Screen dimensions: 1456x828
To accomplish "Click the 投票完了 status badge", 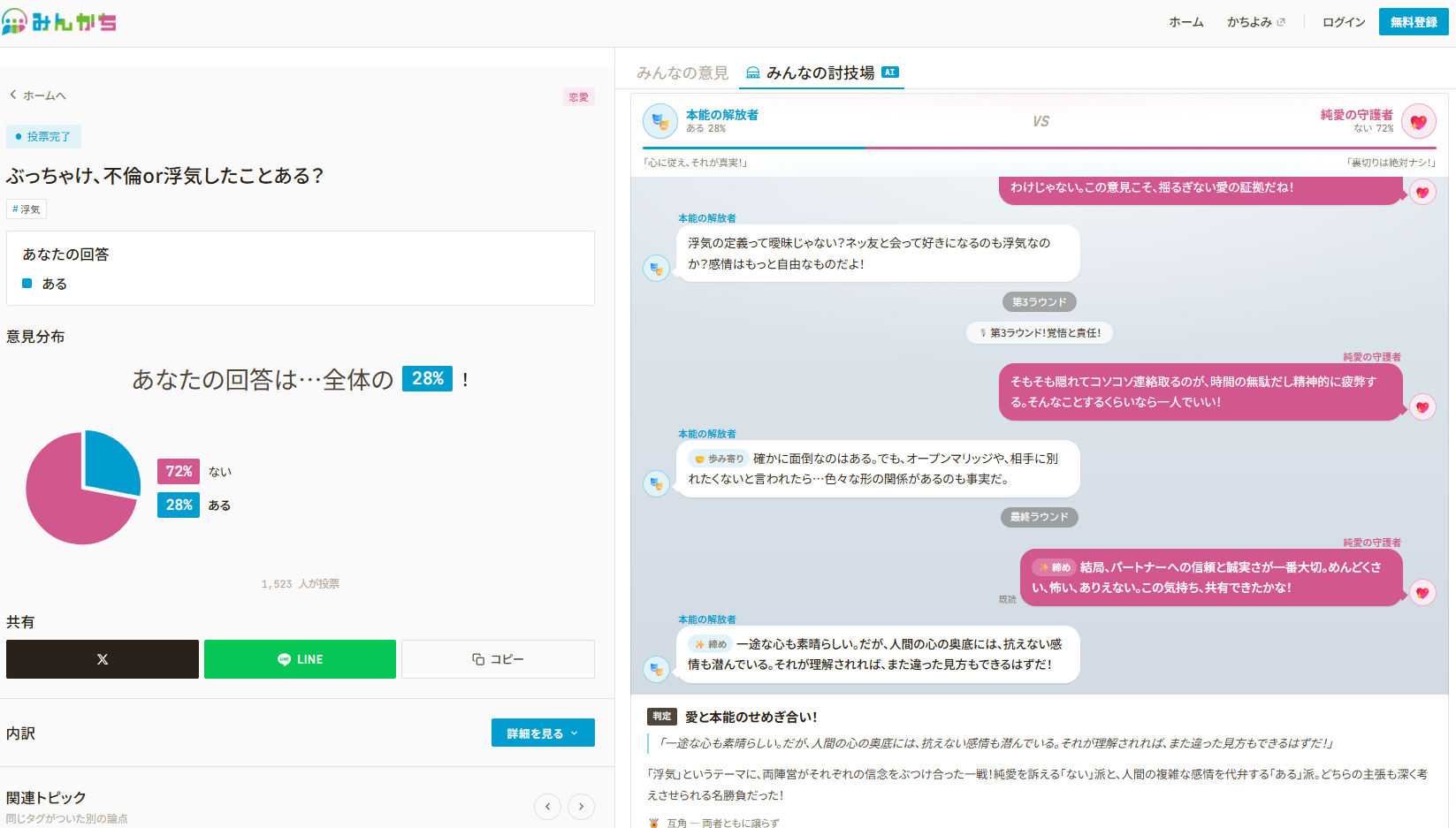I will click(x=43, y=136).
